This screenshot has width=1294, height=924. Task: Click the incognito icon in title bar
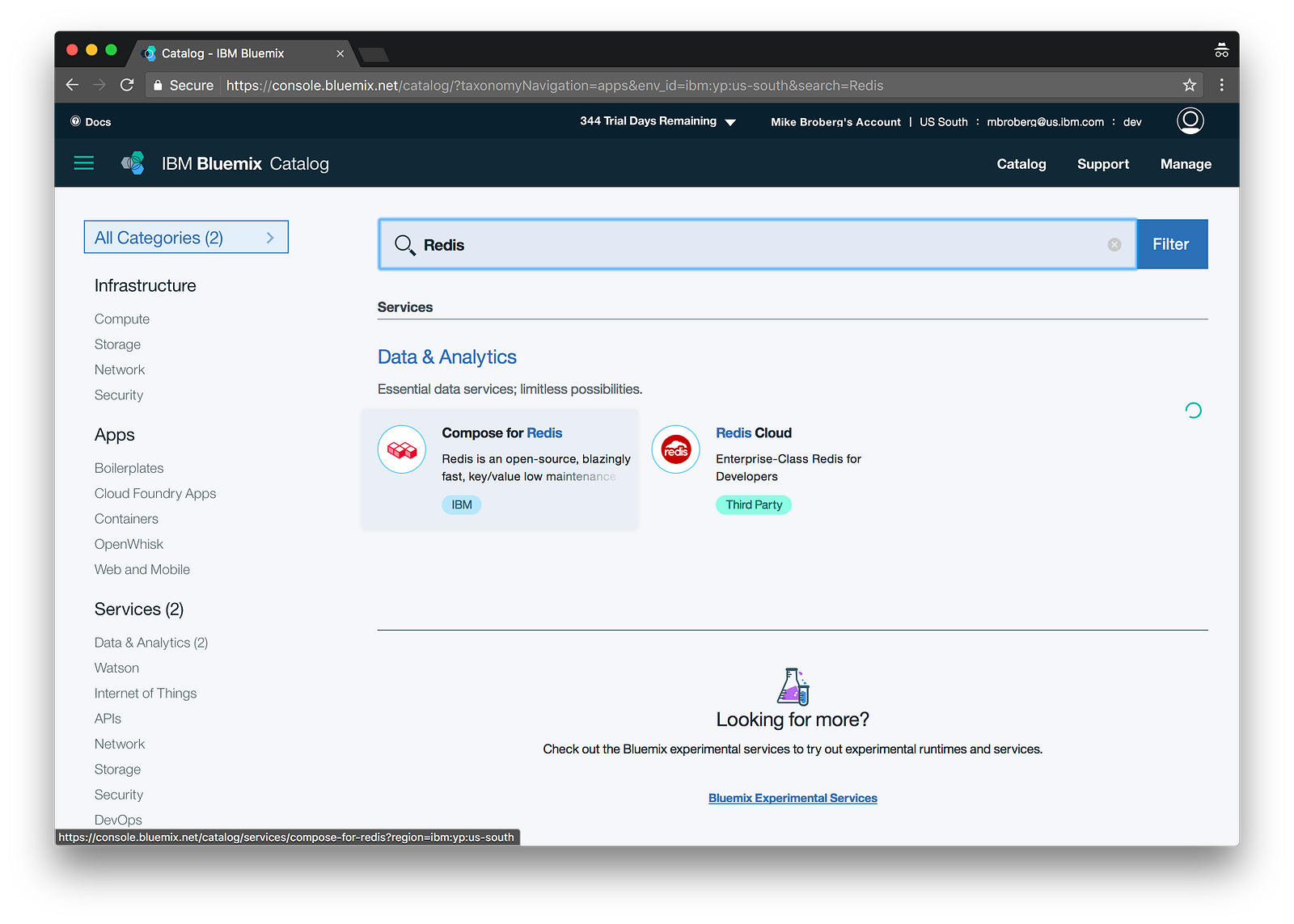tap(1221, 51)
